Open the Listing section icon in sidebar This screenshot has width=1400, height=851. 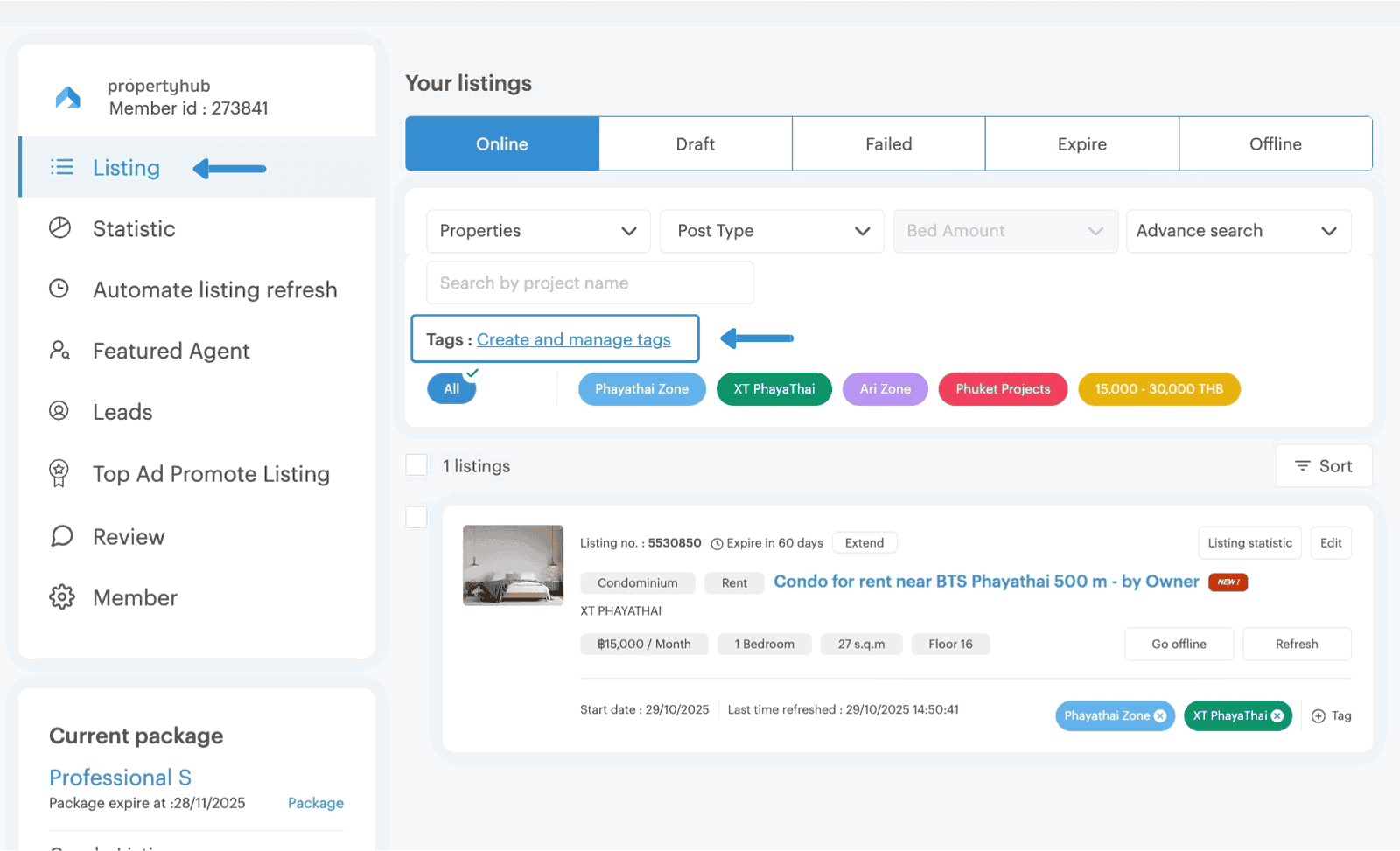[x=61, y=167]
